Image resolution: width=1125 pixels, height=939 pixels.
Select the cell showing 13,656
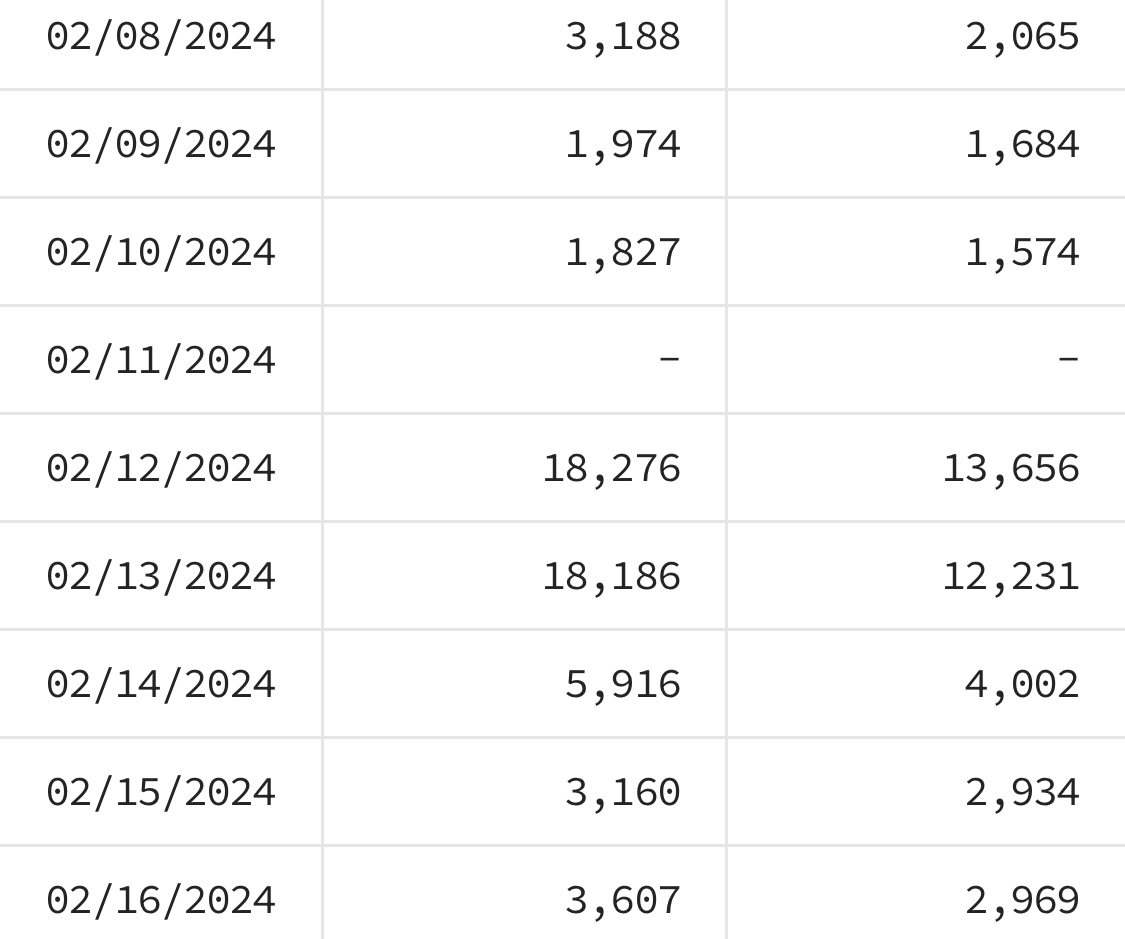tap(926, 468)
